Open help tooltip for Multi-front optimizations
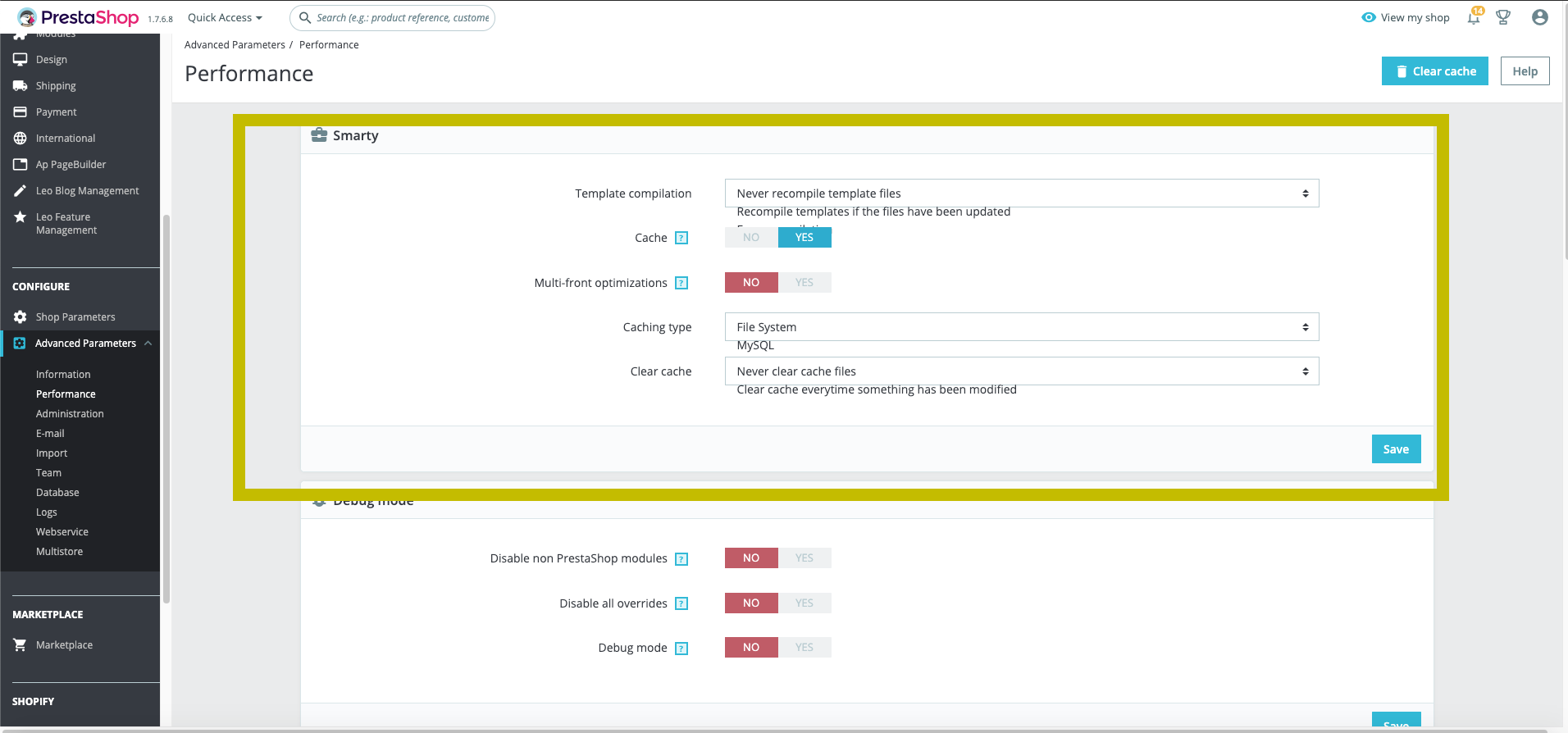The height and width of the screenshot is (733, 1568). (x=681, y=283)
